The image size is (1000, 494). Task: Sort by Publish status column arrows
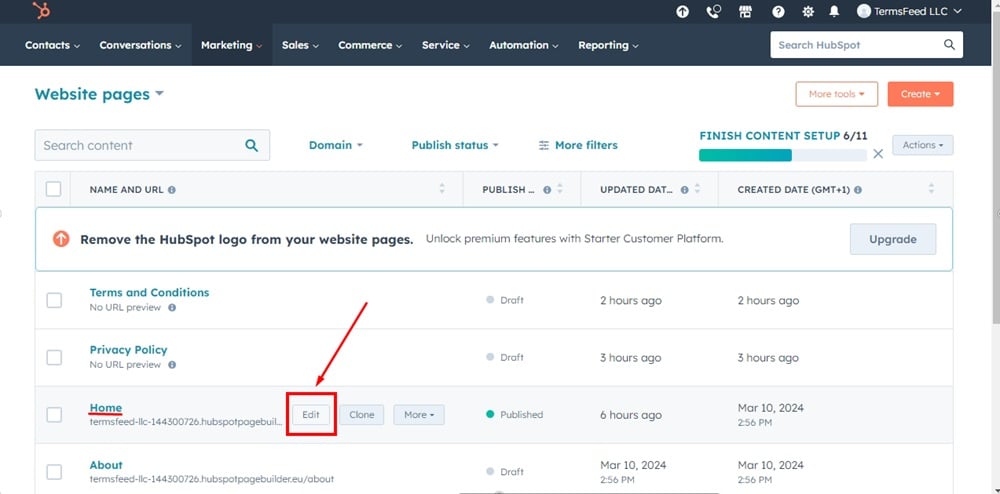click(560, 189)
